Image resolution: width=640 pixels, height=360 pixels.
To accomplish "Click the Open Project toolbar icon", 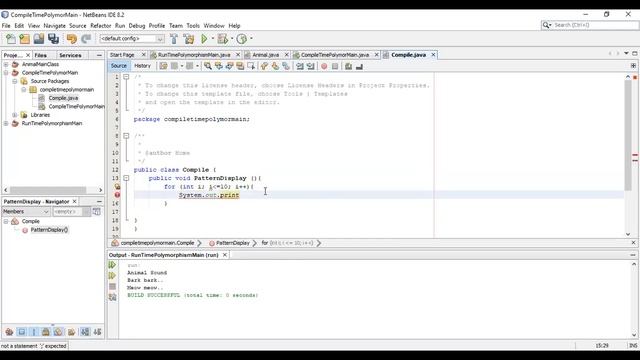I will point(39,39).
